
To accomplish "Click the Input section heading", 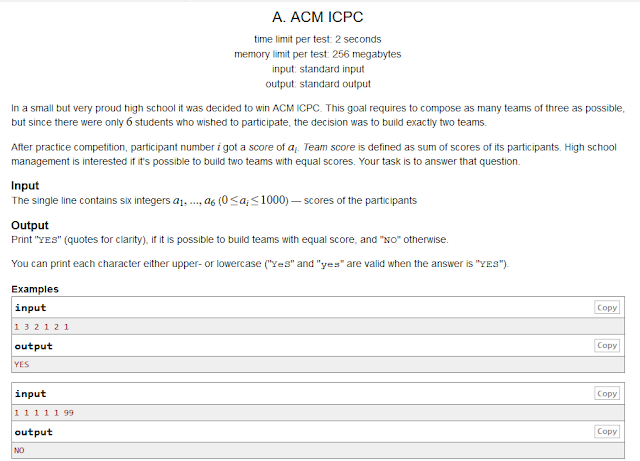I will tap(25, 186).
